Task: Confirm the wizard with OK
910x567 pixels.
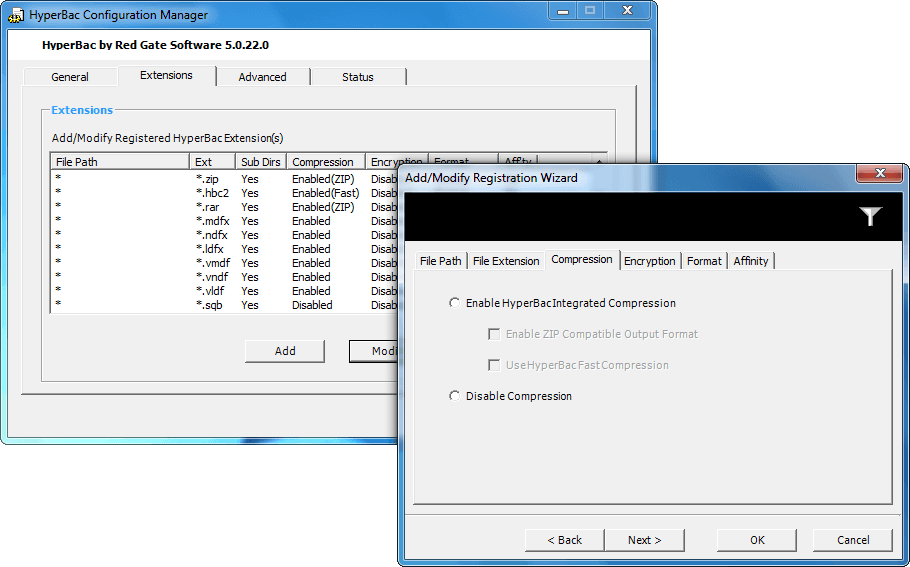Action: coord(757,540)
